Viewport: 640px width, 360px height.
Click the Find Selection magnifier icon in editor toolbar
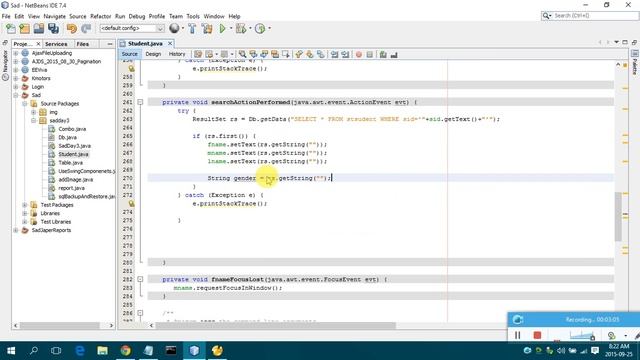(x=242, y=54)
